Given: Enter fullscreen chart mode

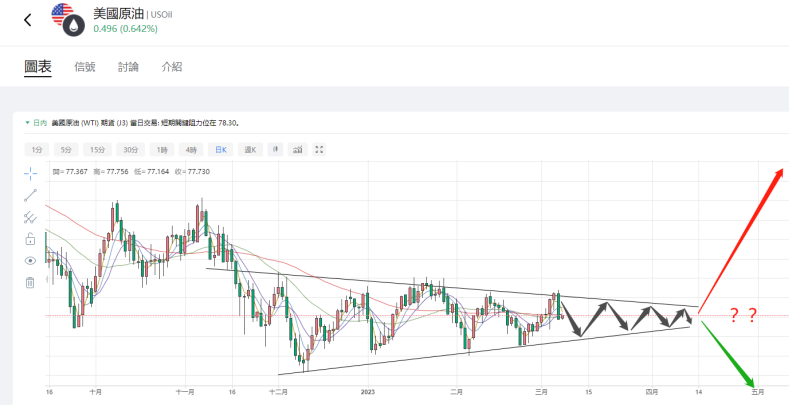Looking at the screenshot, I should (x=319, y=149).
